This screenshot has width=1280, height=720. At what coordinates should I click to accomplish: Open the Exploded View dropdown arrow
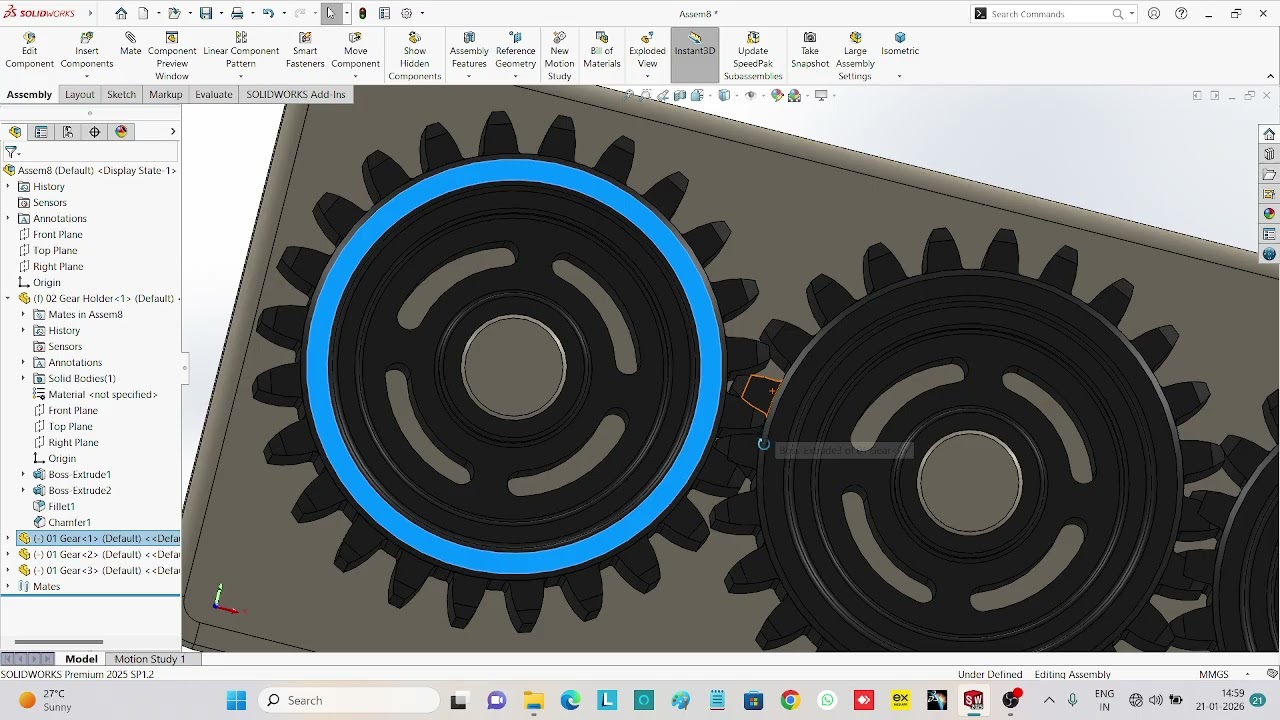coord(647,77)
